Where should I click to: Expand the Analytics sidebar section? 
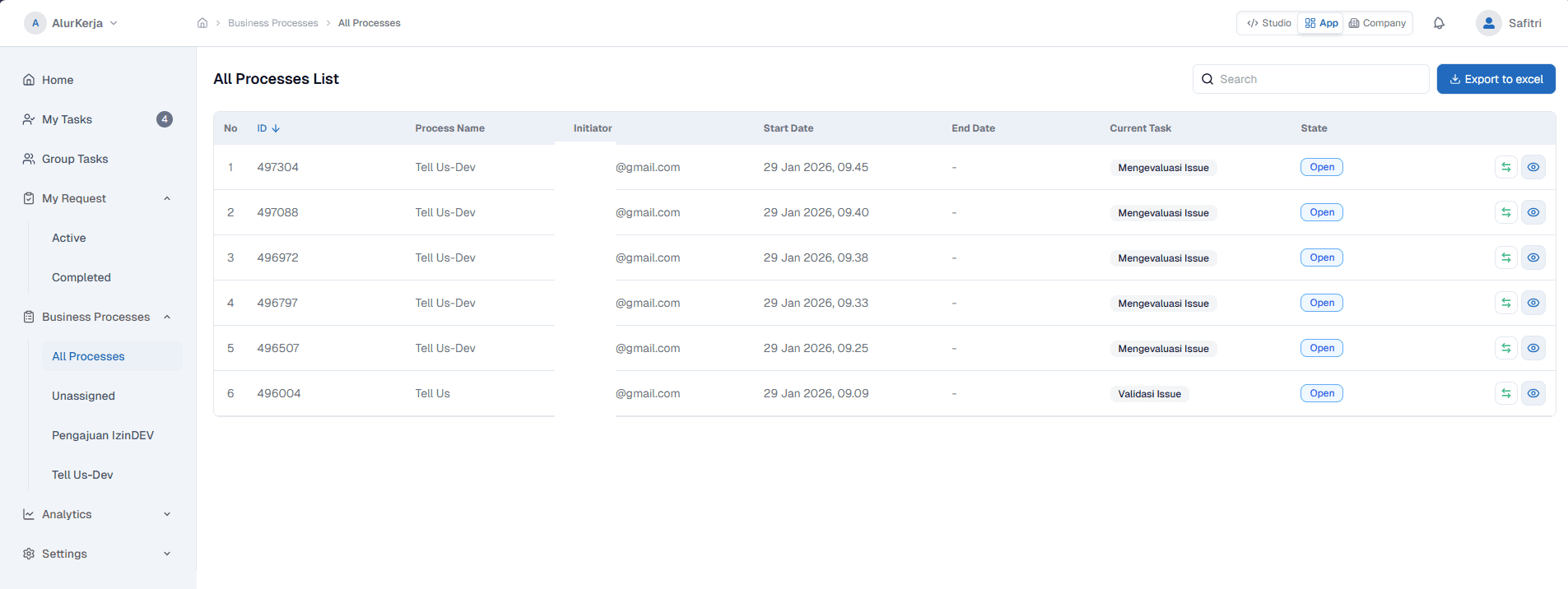click(x=167, y=514)
